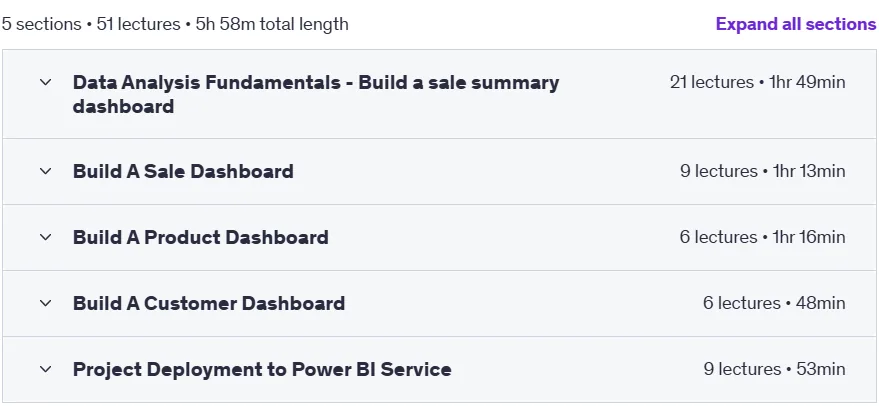Viewport: 879px width, 406px height.
Task: Click the 6 lectures • 48min label
Action: pos(775,303)
